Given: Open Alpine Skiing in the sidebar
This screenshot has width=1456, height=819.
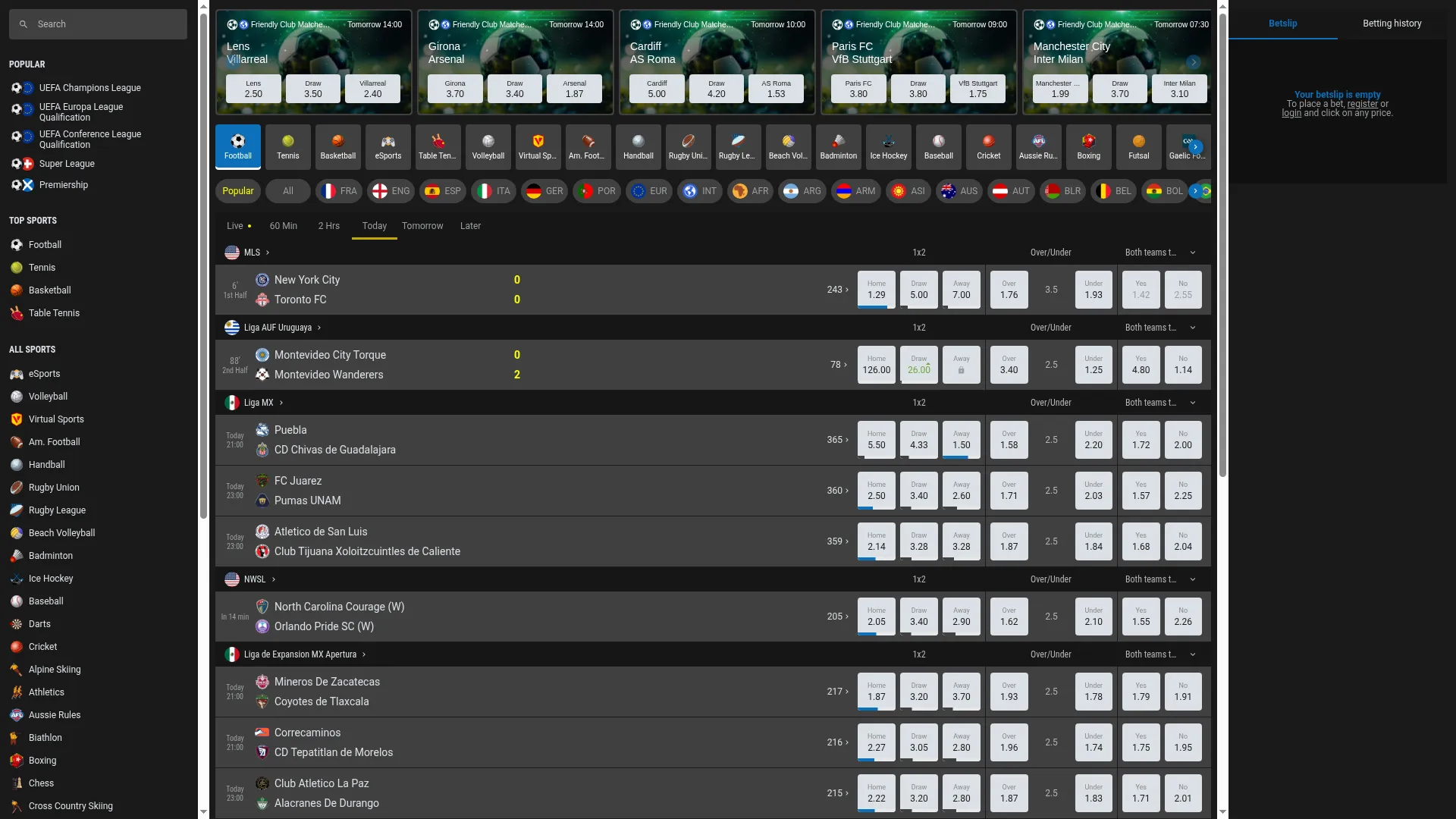Looking at the screenshot, I should click(55, 670).
